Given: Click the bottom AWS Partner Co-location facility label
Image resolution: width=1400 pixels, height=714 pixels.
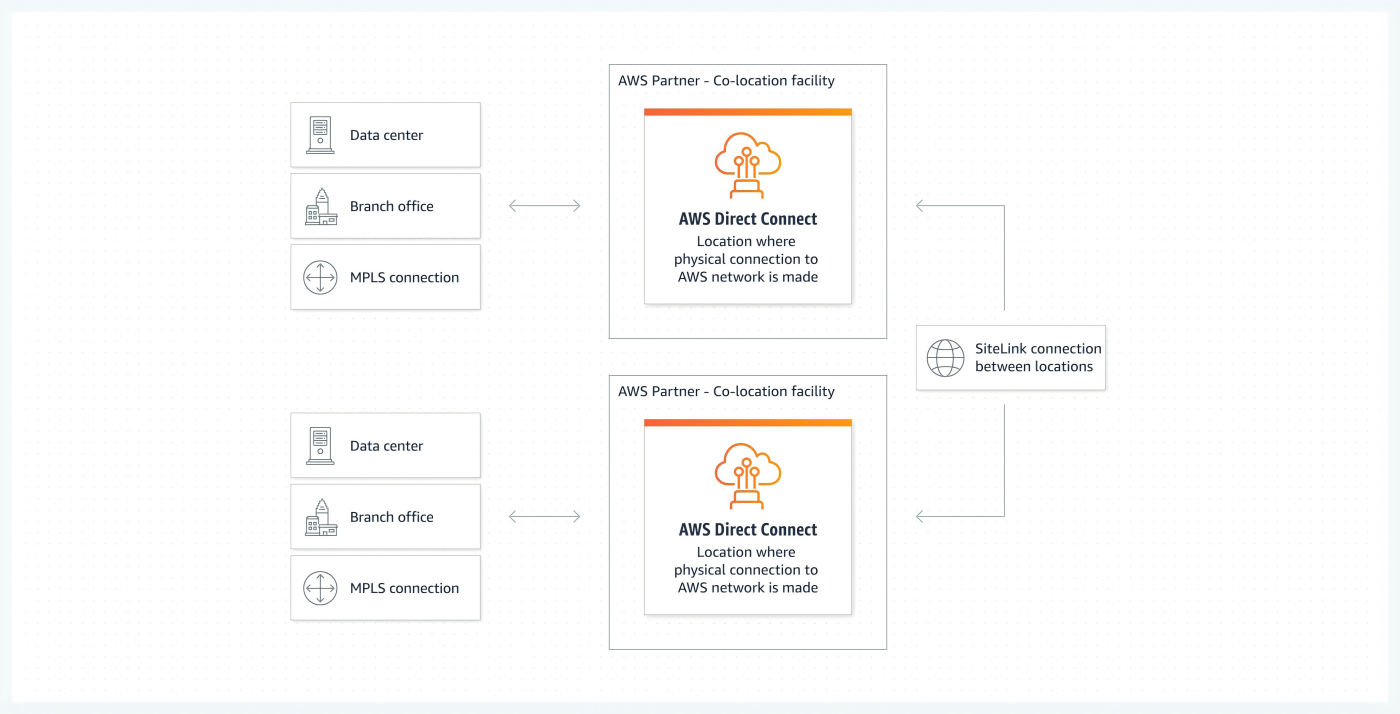Looking at the screenshot, I should tap(726, 392).
